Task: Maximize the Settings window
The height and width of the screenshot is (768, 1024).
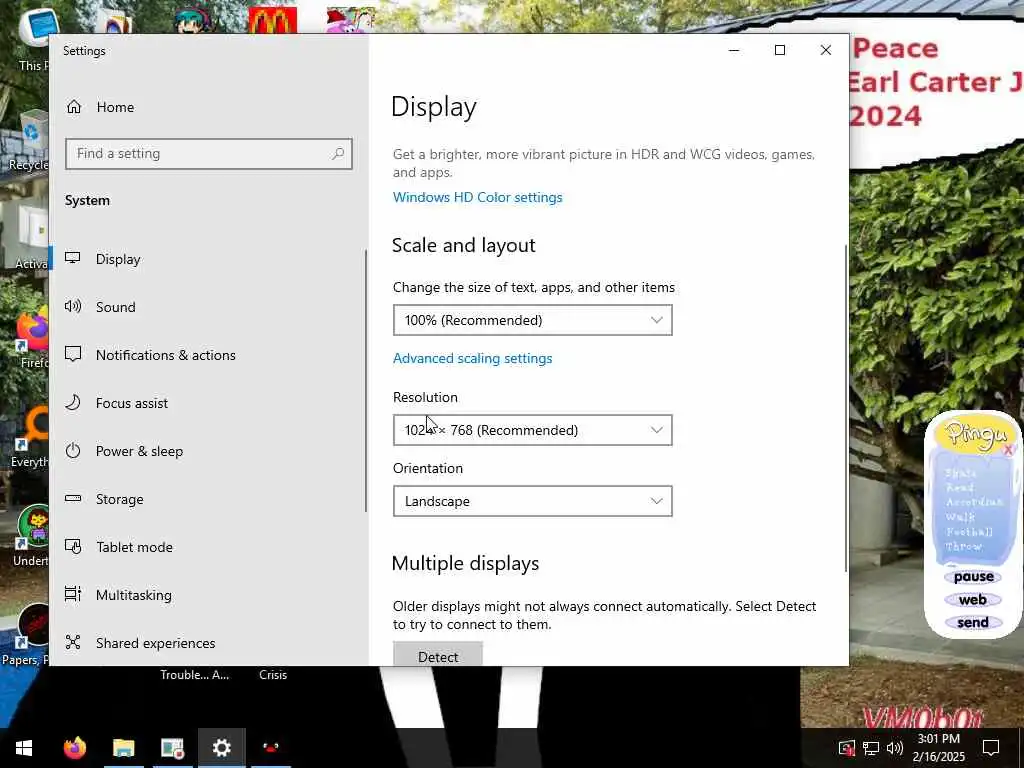Action: (780, 50)
